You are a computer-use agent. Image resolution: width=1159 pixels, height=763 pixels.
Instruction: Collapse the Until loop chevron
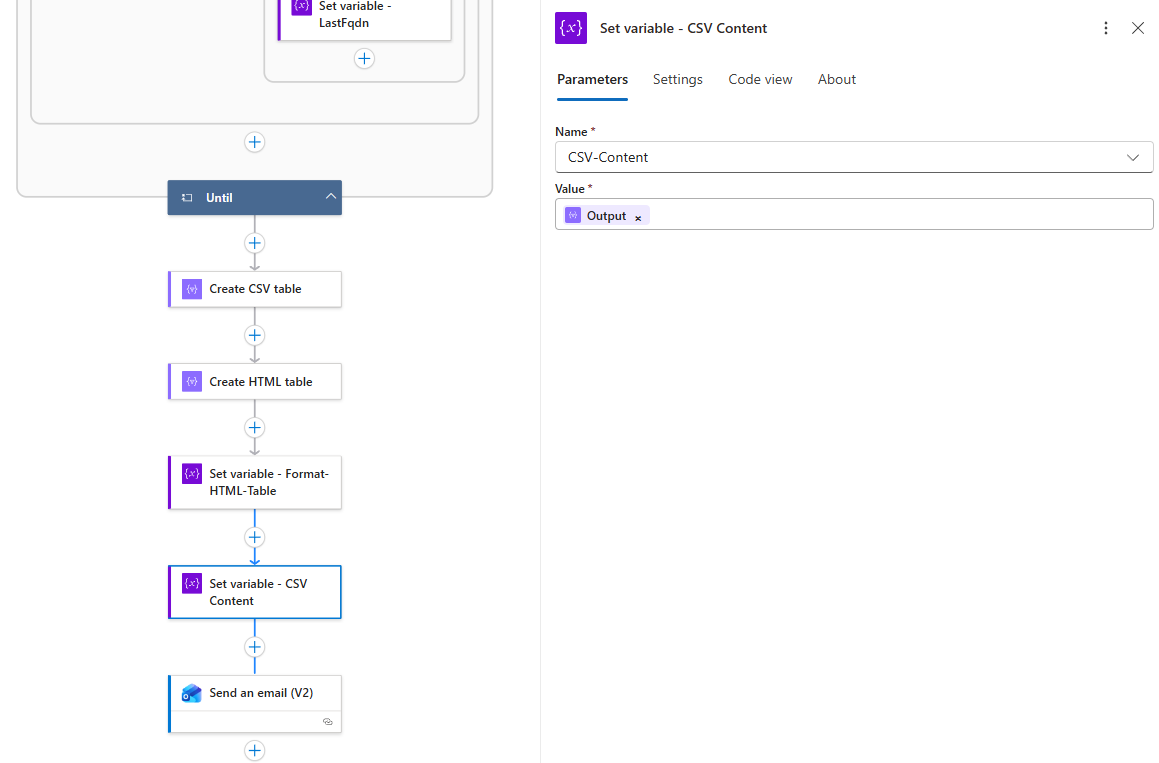click(330, 197)
